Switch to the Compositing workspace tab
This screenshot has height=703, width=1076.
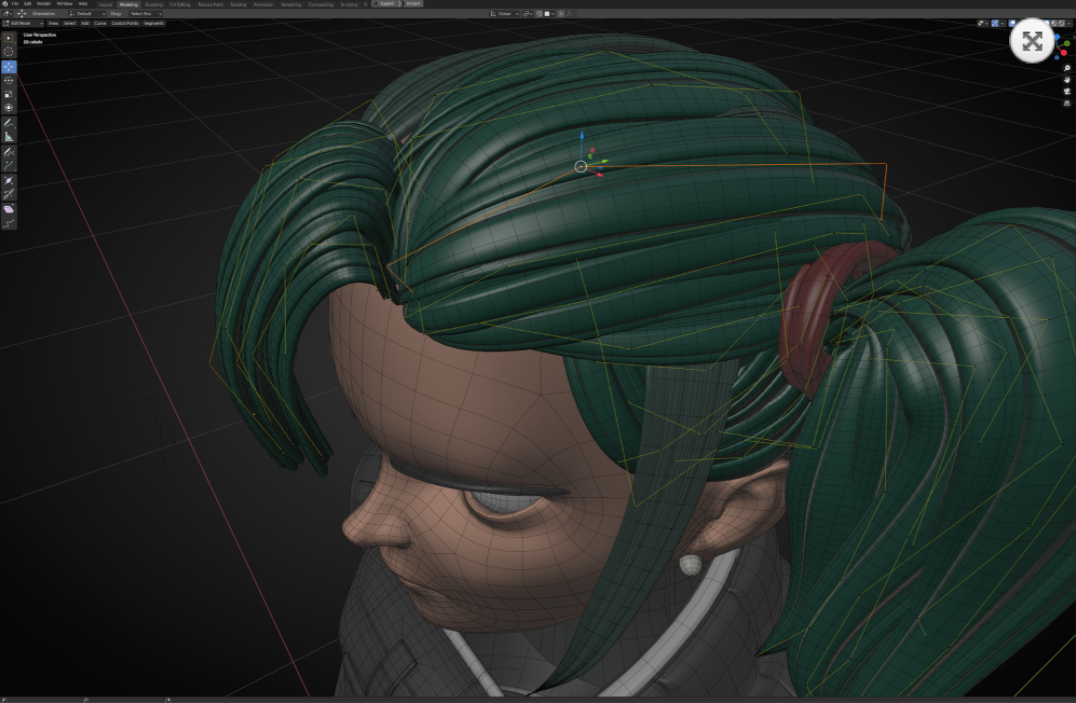click(321, 4)
